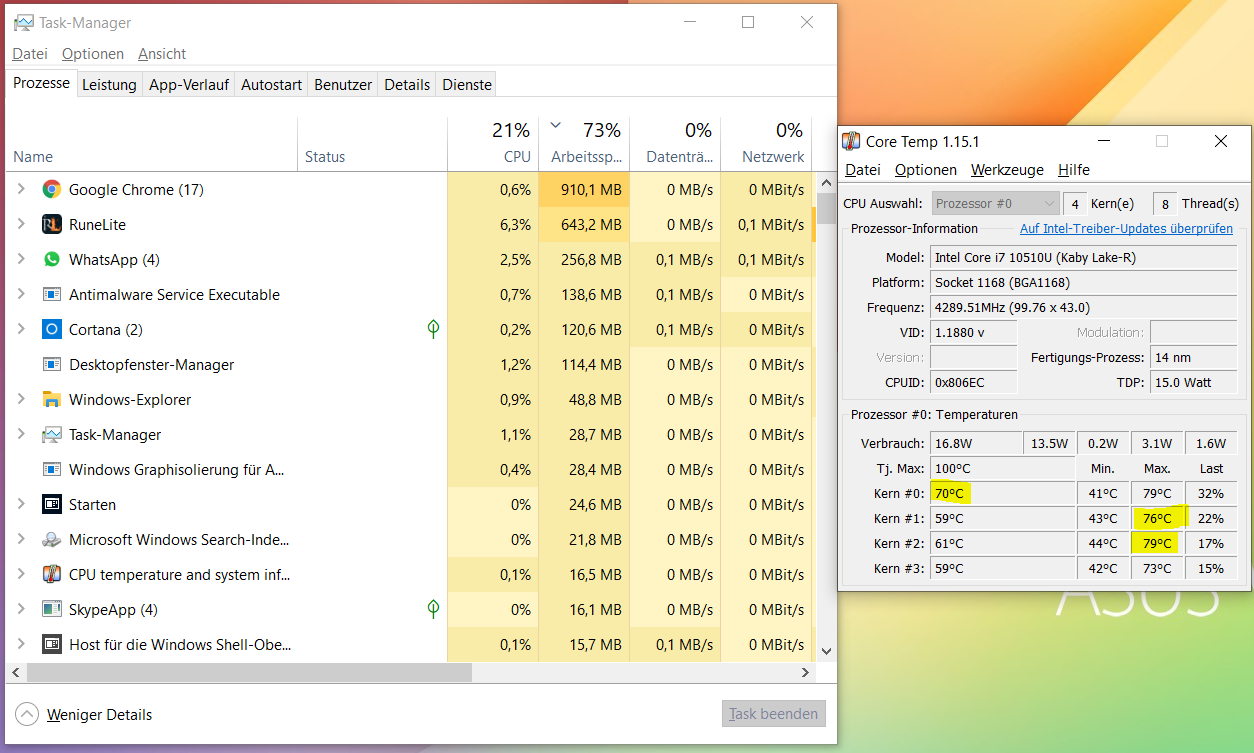Click the Kern #0 temperature 70°C
The width and height of the screenshot is (1254, 753).
click(1003, 493)
